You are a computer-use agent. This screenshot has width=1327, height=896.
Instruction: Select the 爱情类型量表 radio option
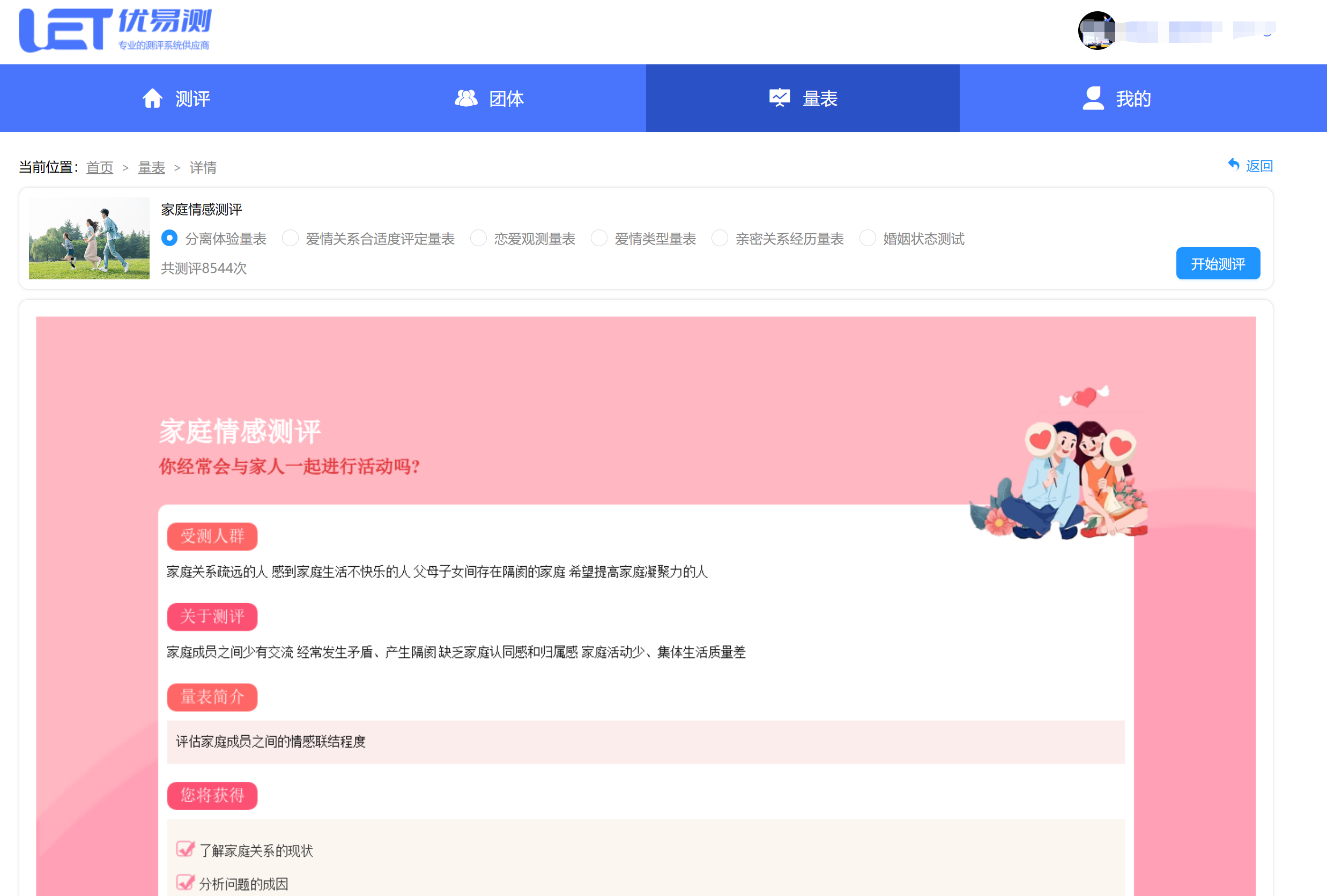point(599,238)
